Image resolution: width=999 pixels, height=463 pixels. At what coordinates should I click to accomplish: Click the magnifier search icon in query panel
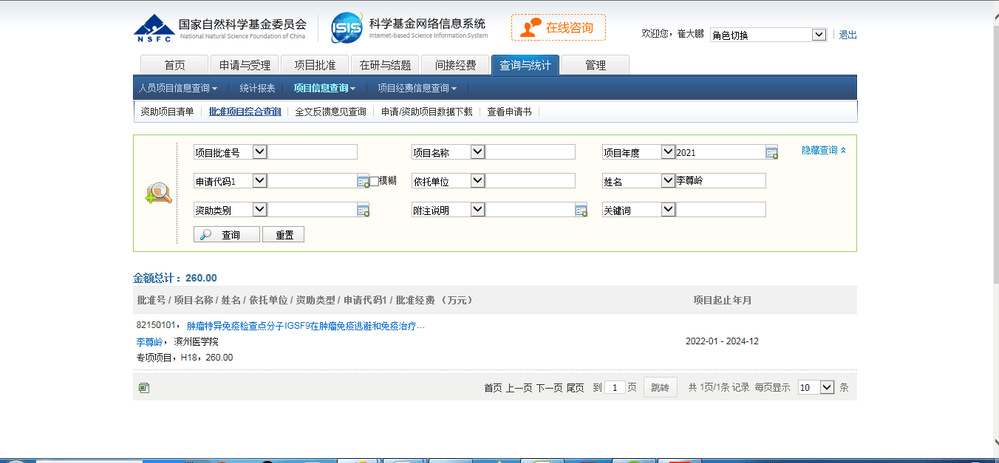coord(158,193)
